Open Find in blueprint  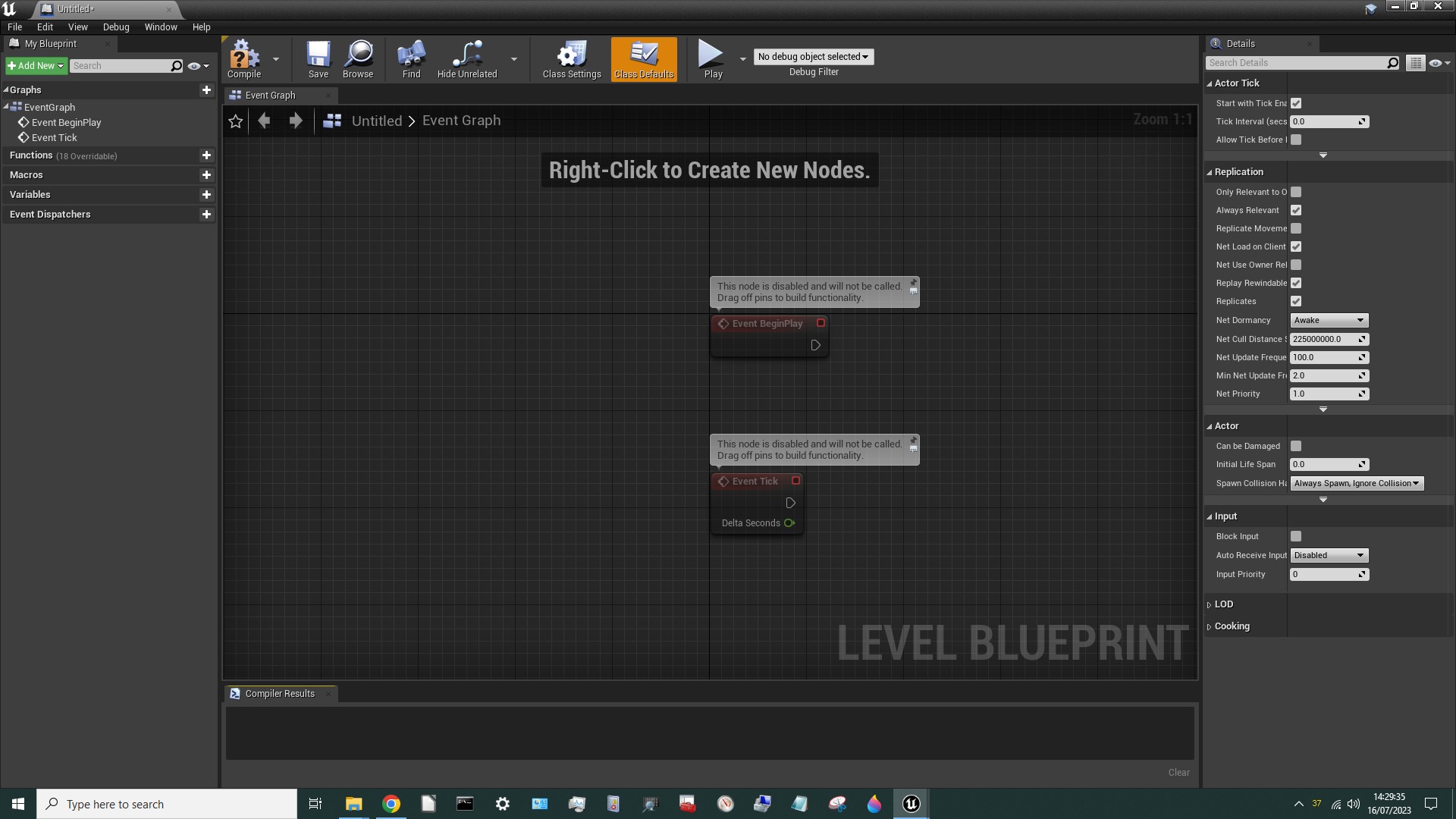[x=411, y=59]
